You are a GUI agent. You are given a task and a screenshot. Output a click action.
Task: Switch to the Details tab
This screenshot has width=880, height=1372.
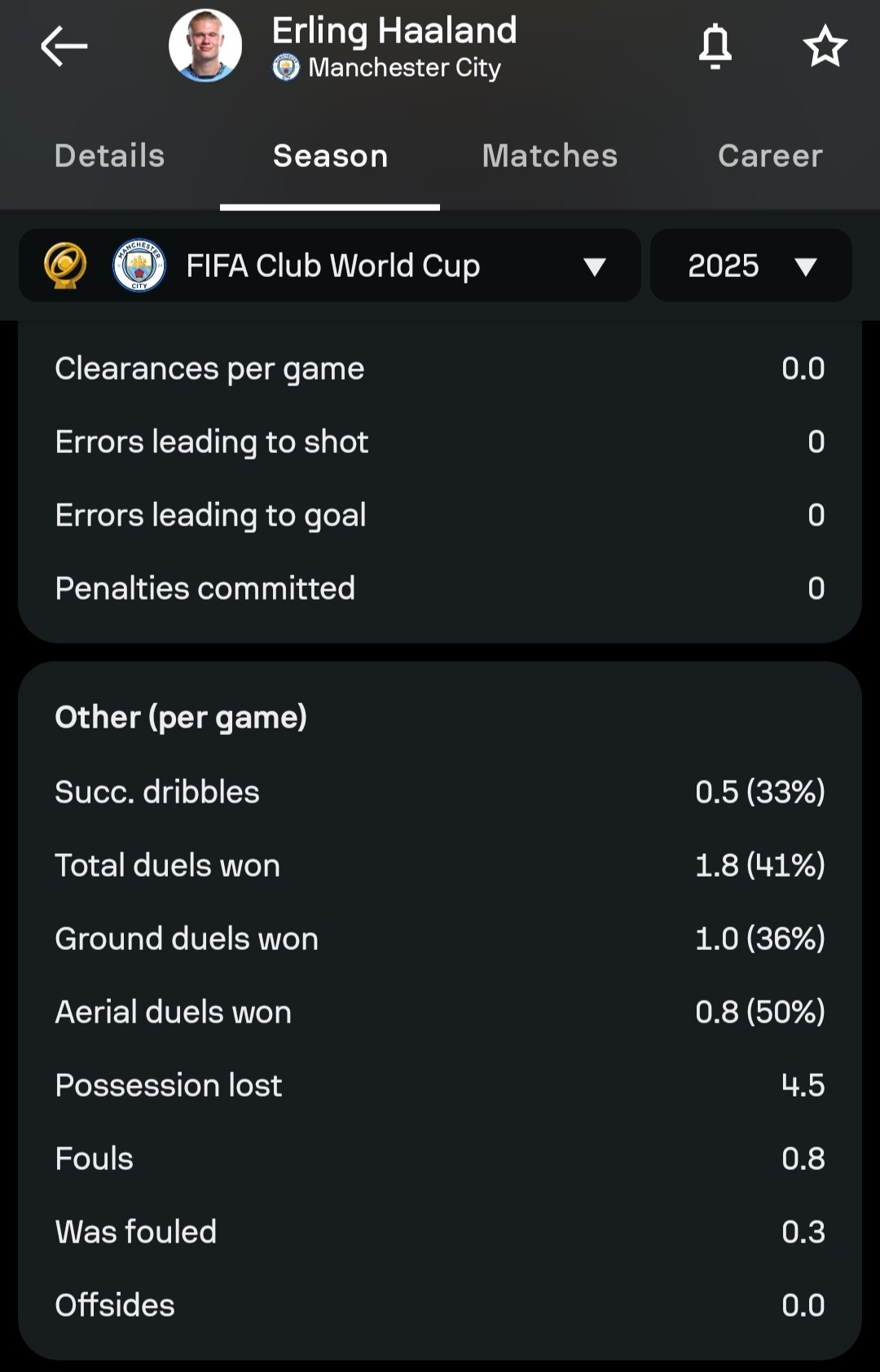[110, 156]
